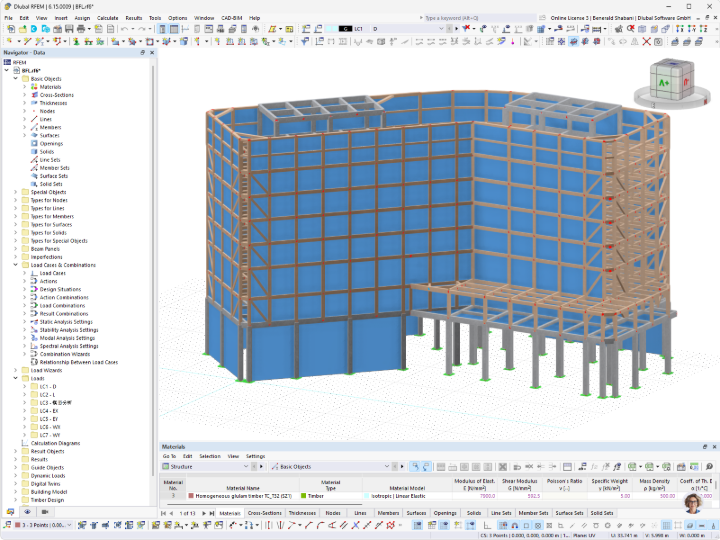Open the CAD-BIM menu
720x540 pixels.
232,18
